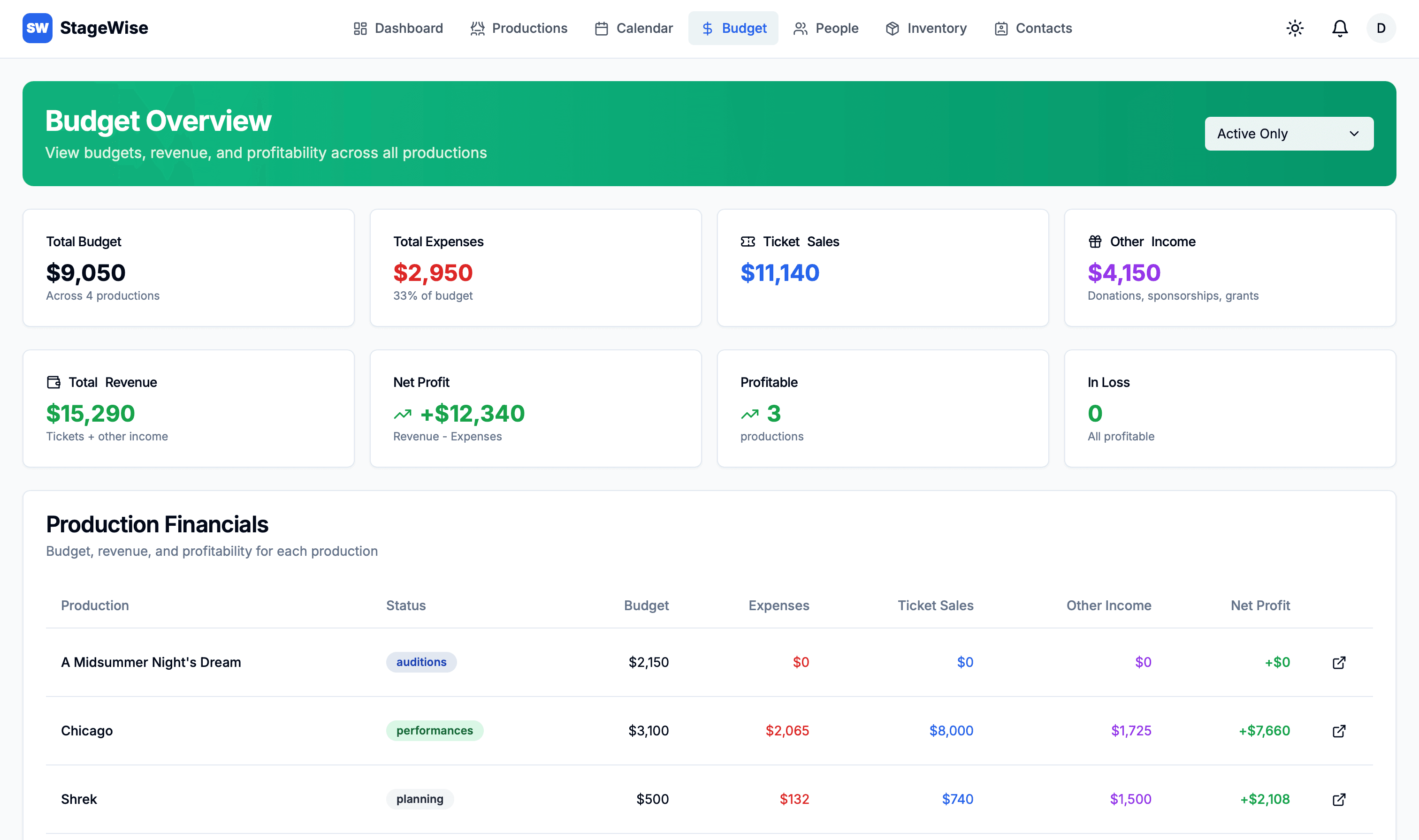Open the Calendar page
1419x840 pixels.
pos(633,28)
